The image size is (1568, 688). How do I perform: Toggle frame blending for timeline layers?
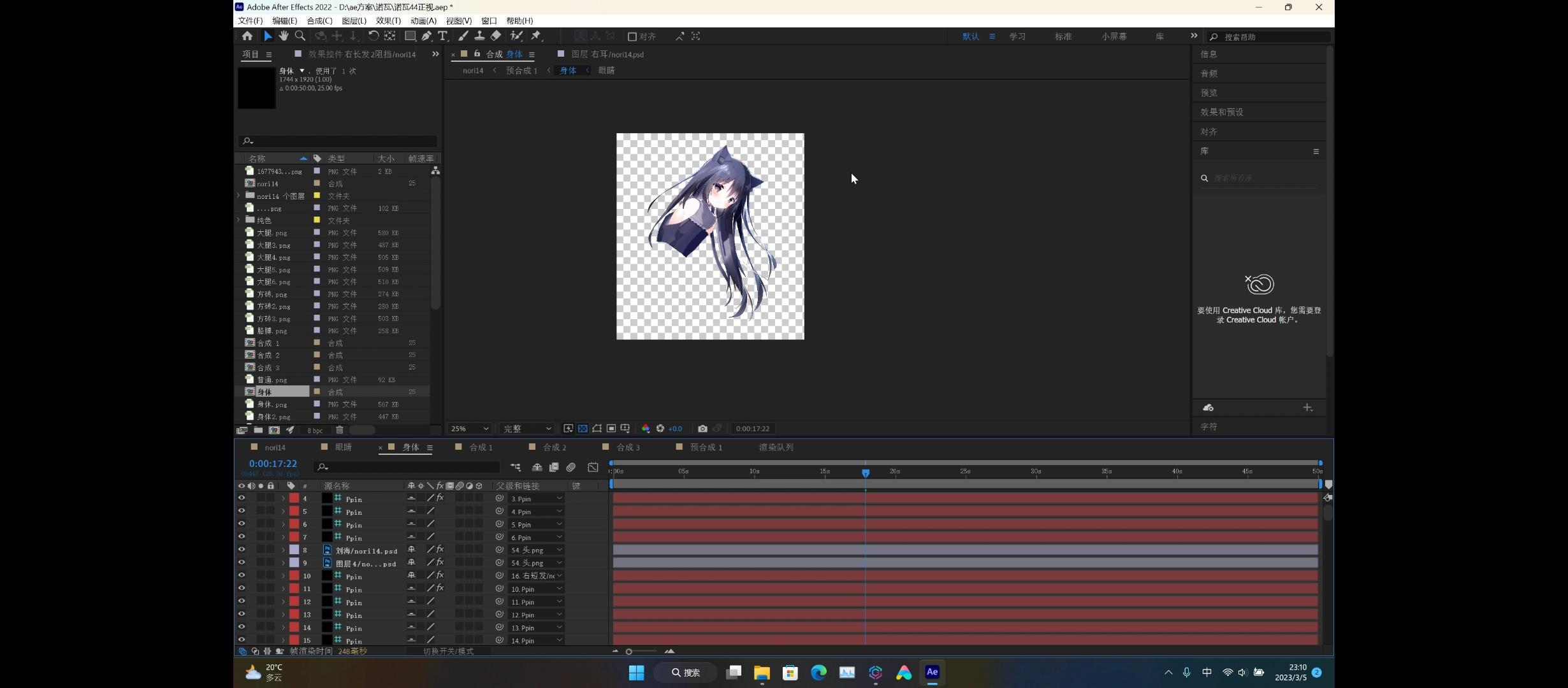tap(554, 468)
